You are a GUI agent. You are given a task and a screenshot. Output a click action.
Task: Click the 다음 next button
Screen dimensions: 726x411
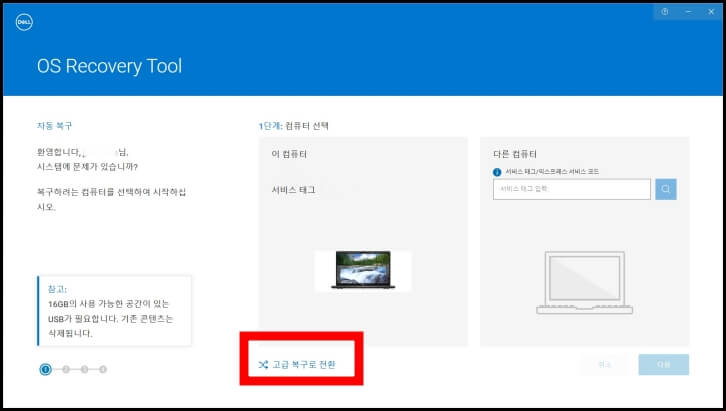(663, 365)
